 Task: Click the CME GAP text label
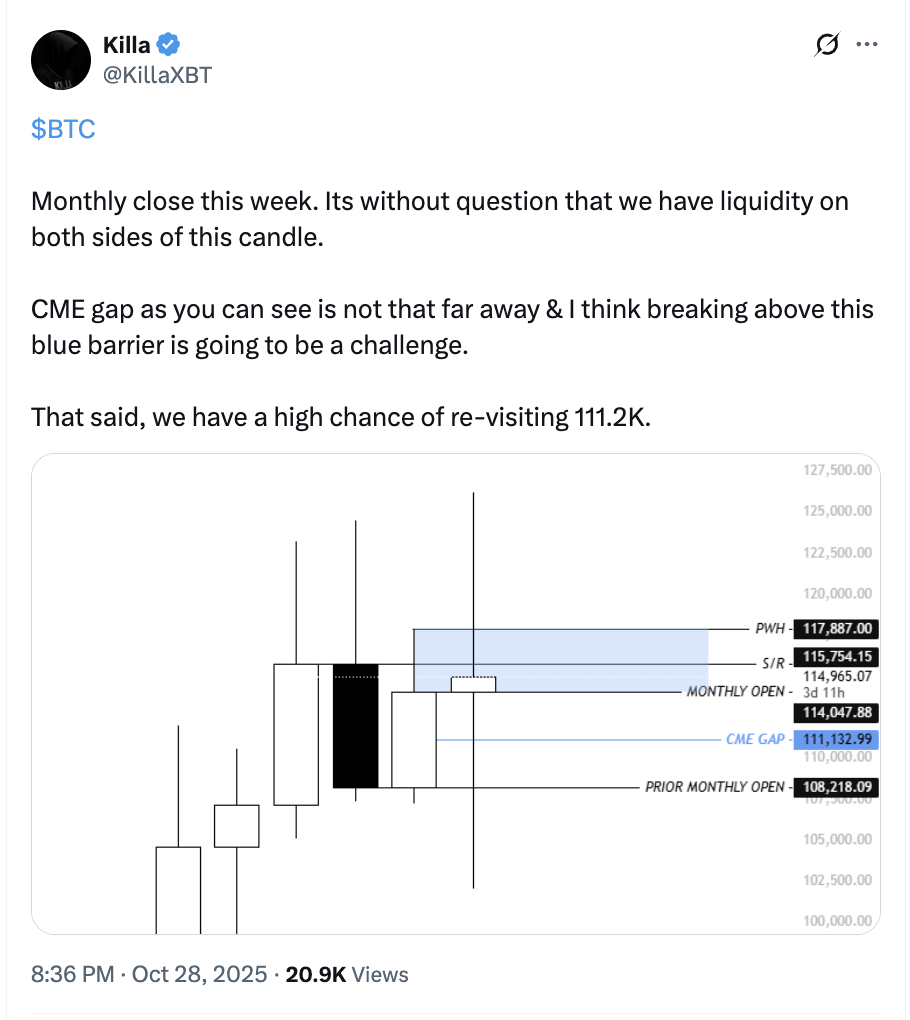pyautogui.click(x=755, y=740)
